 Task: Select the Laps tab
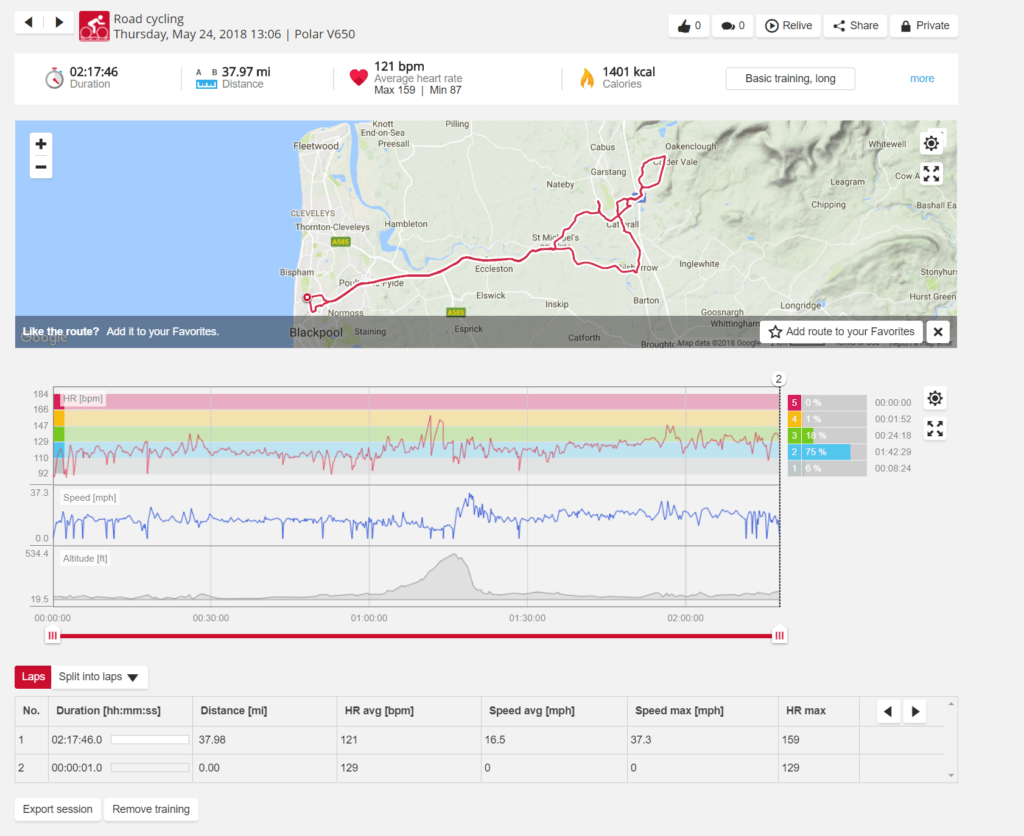(x=33, y=677)
